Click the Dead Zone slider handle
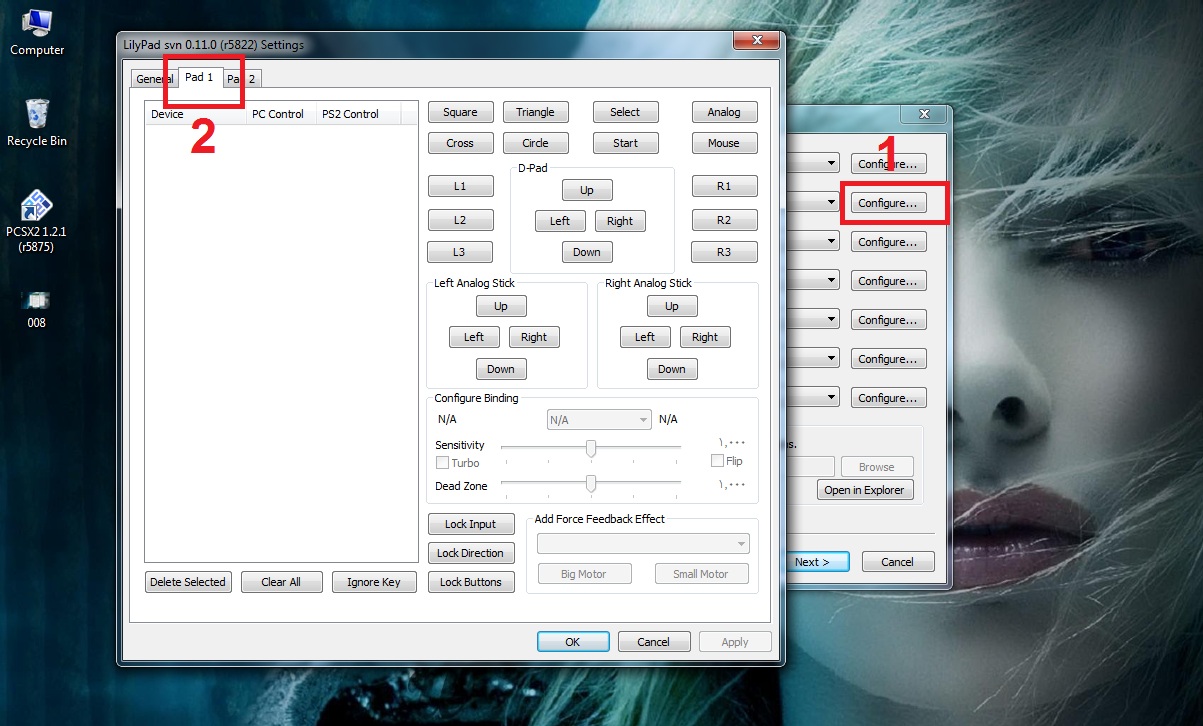The width and height of the screenshot is (1203, 726). point(591,484)
